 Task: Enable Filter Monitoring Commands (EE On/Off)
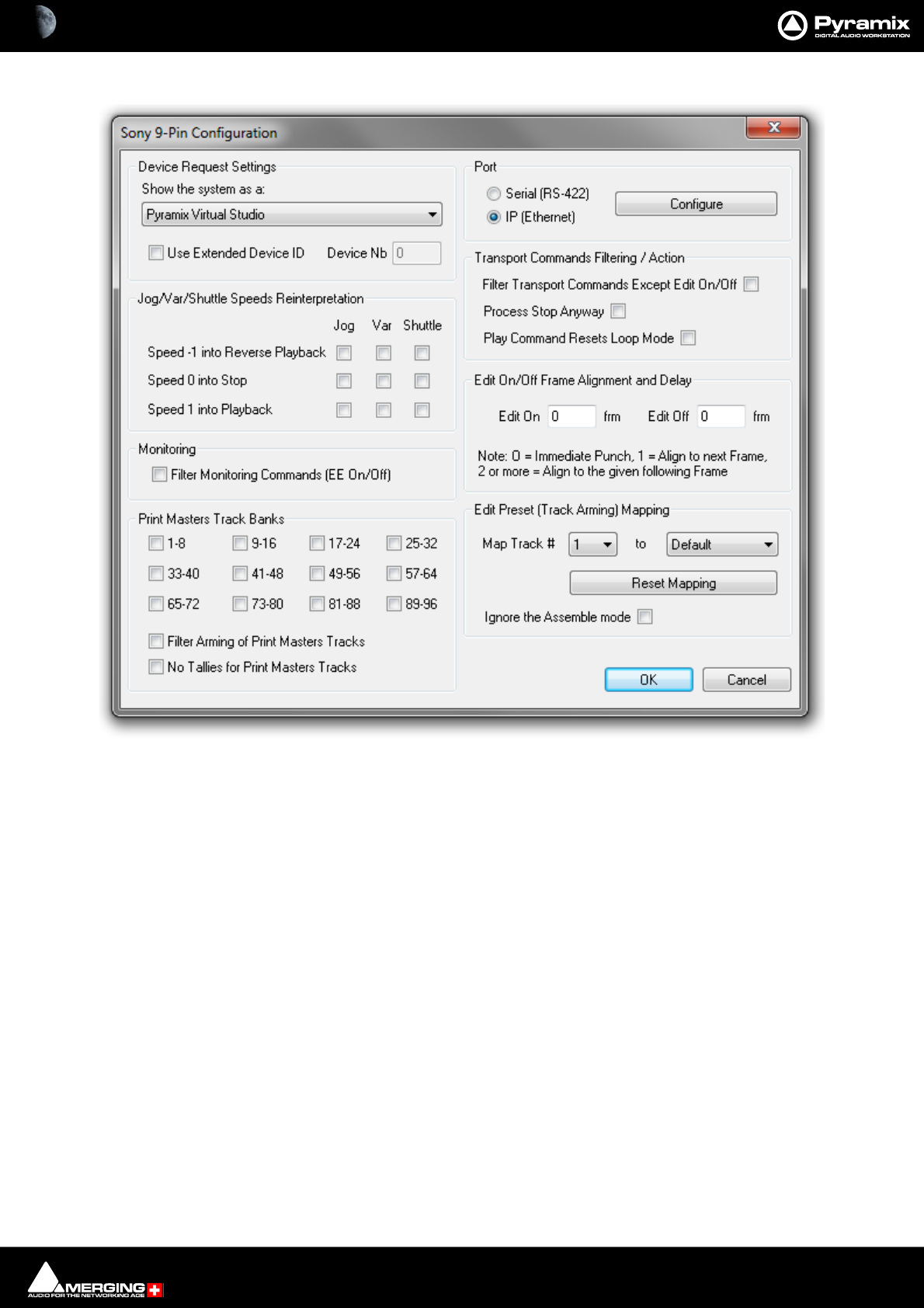click(x=159, y=474)
